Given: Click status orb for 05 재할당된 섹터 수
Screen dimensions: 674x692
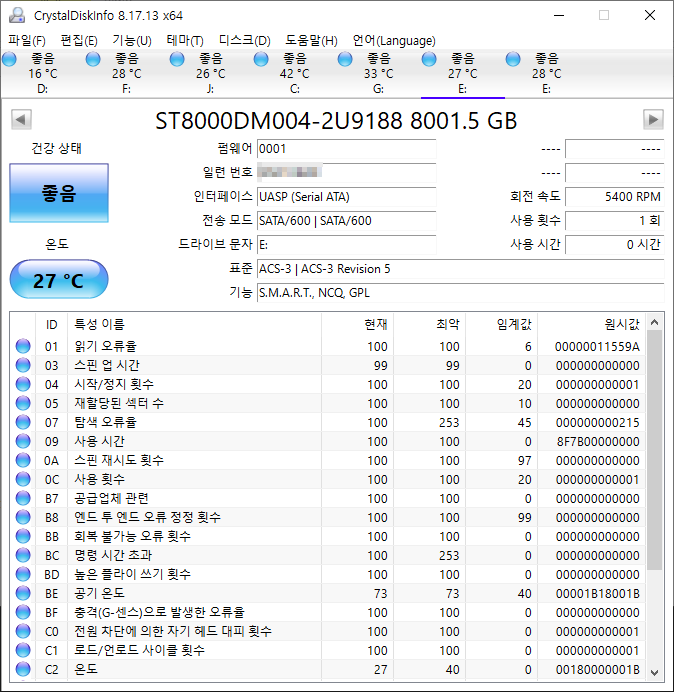Looking at the screenshot, I should pyautogui.click(x=23, y=403).
